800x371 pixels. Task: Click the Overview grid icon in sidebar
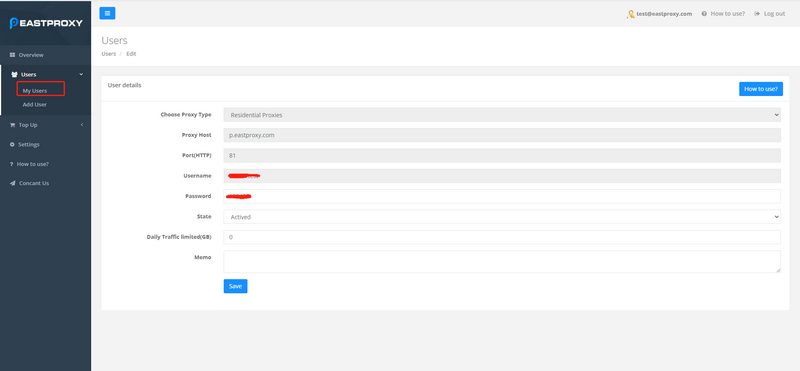click(x=13, y=55)
